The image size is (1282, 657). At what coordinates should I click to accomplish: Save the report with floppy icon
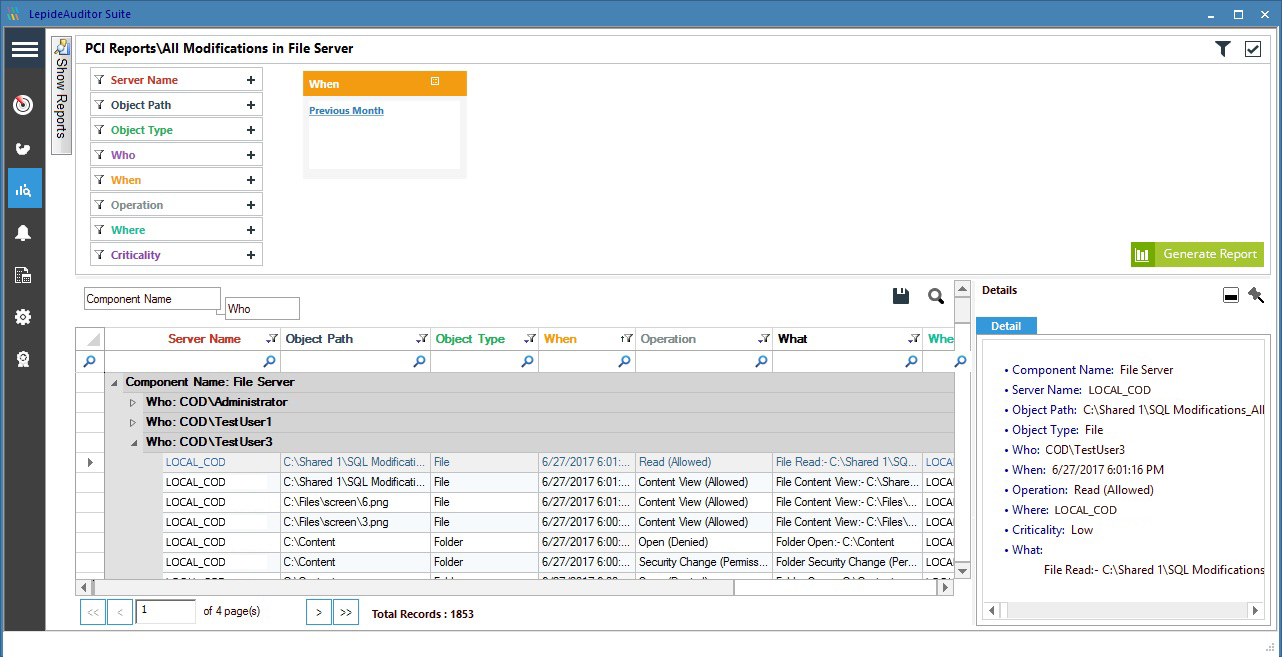[x=901, y=296]
